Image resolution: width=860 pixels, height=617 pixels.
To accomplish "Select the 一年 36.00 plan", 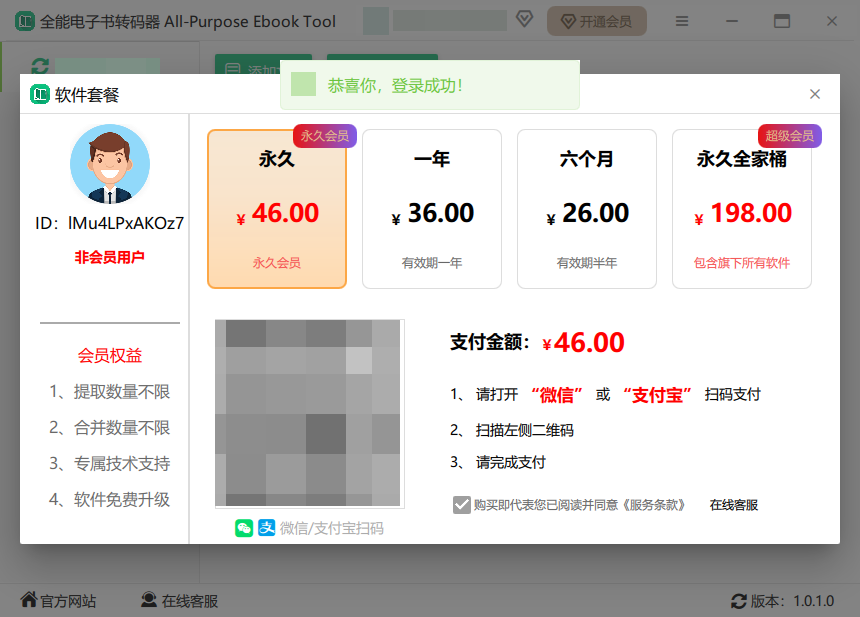I will pyautogui.click(x=432, y=209).
